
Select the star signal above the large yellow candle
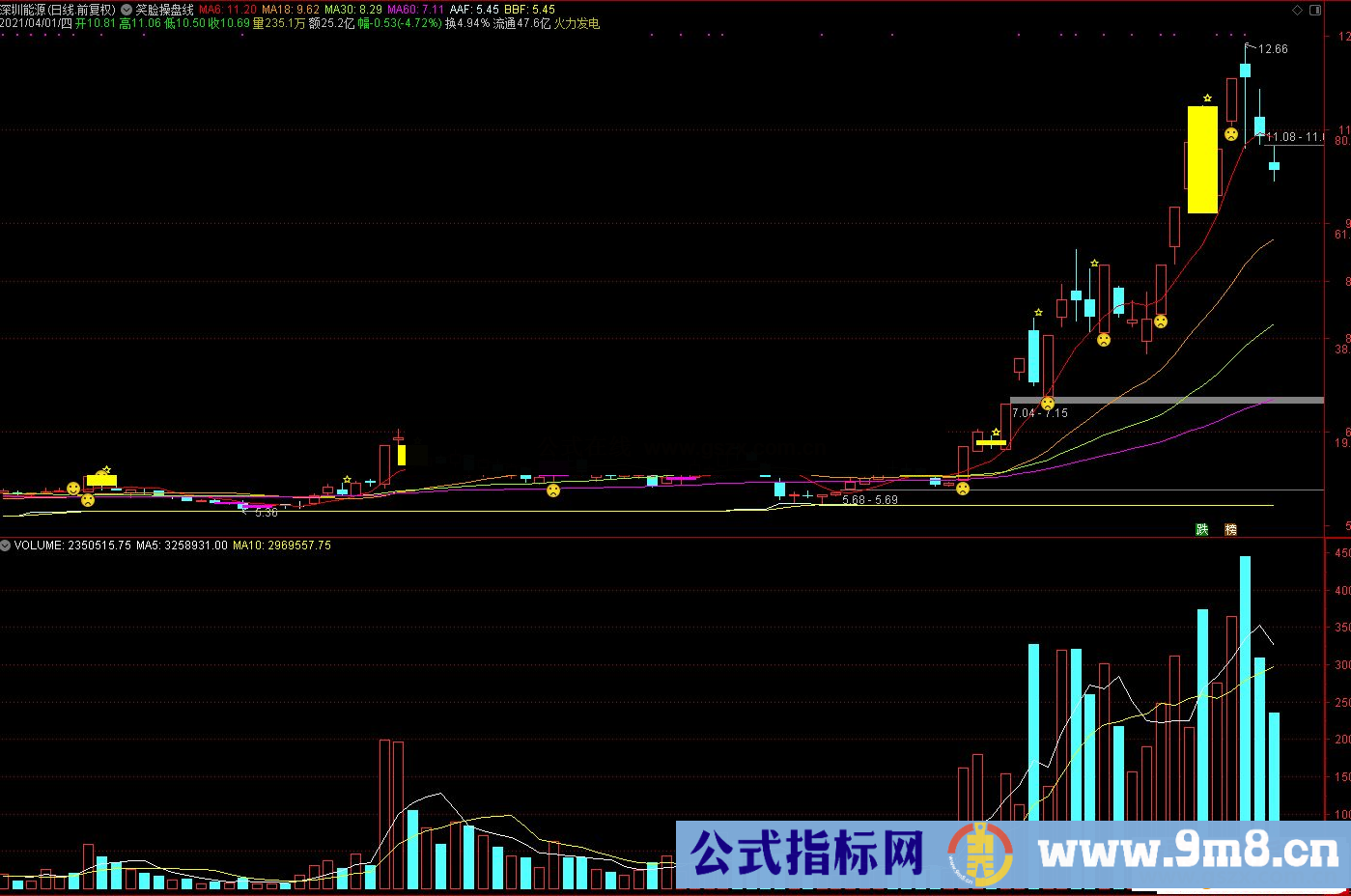(1207, 98)
